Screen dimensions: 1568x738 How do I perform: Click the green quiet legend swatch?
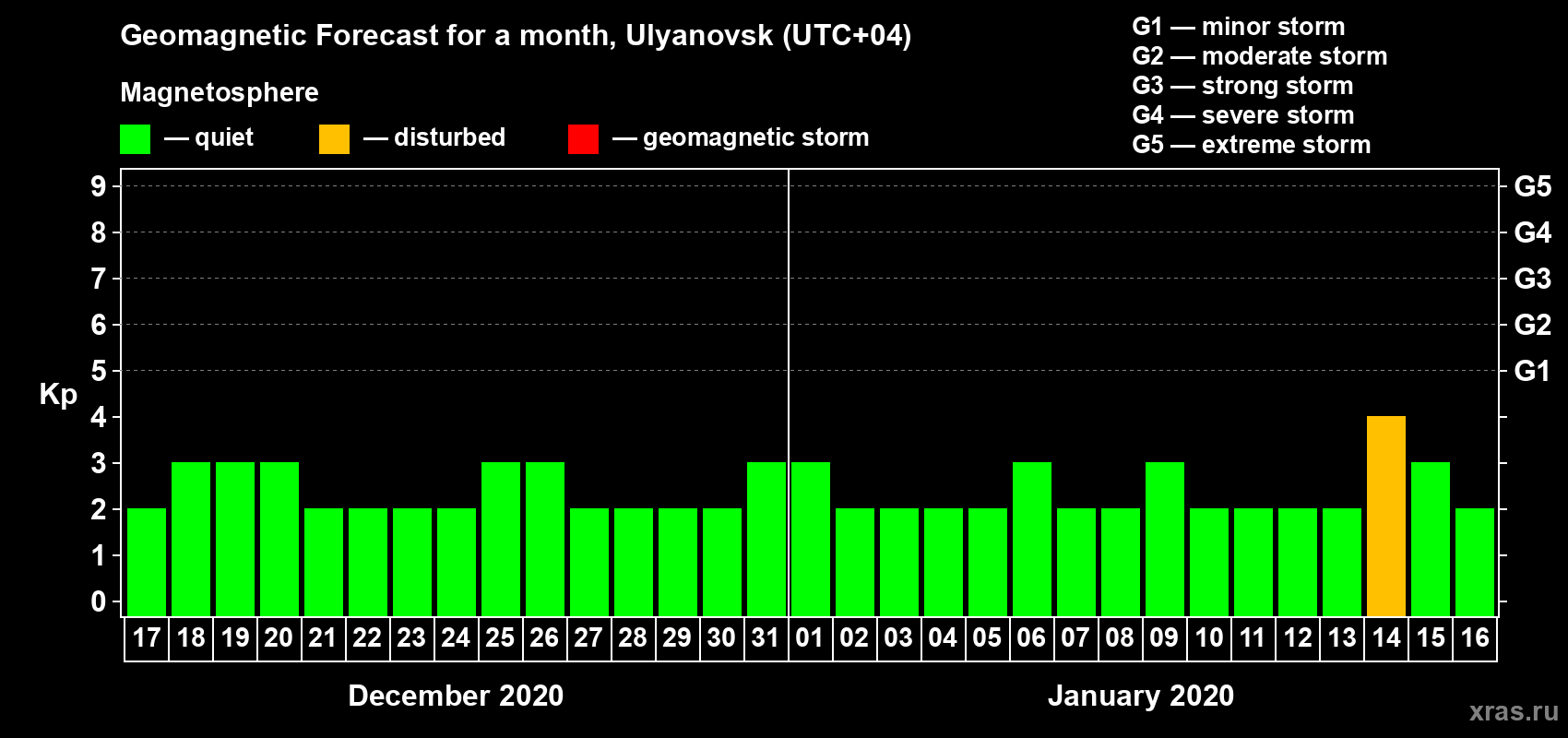(135, 139)
